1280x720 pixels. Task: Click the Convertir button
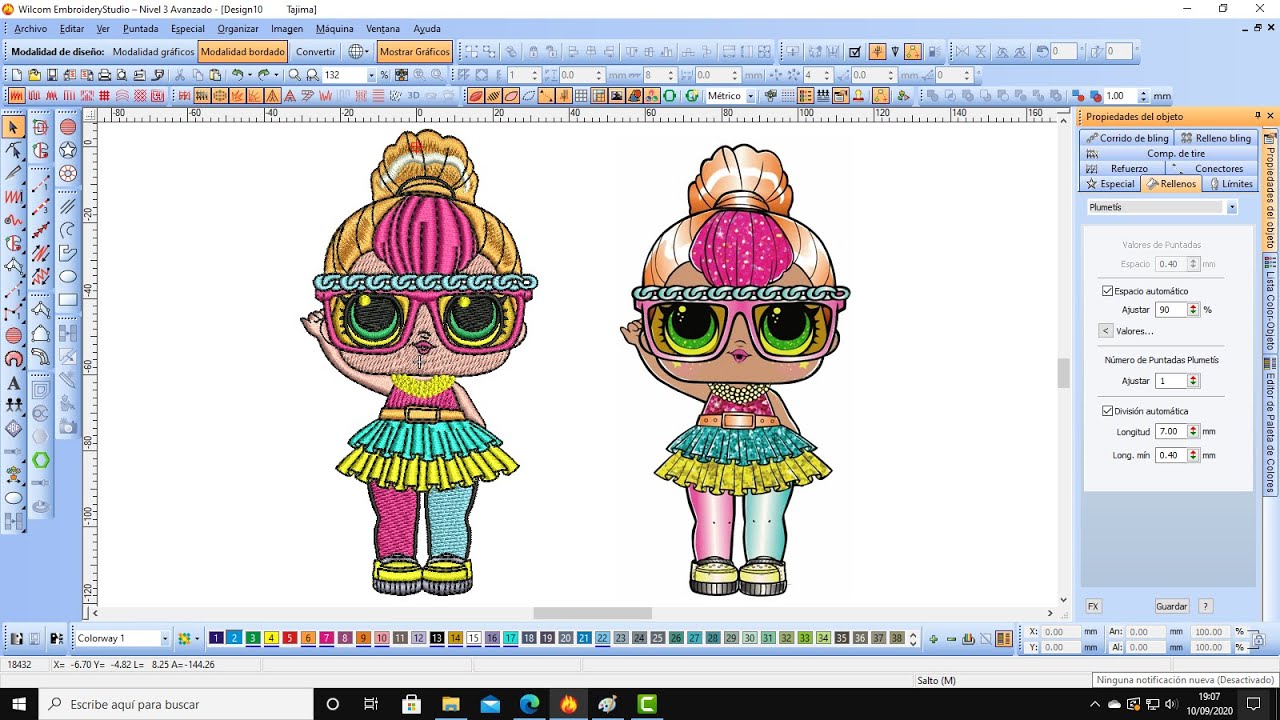pos(316,52)
